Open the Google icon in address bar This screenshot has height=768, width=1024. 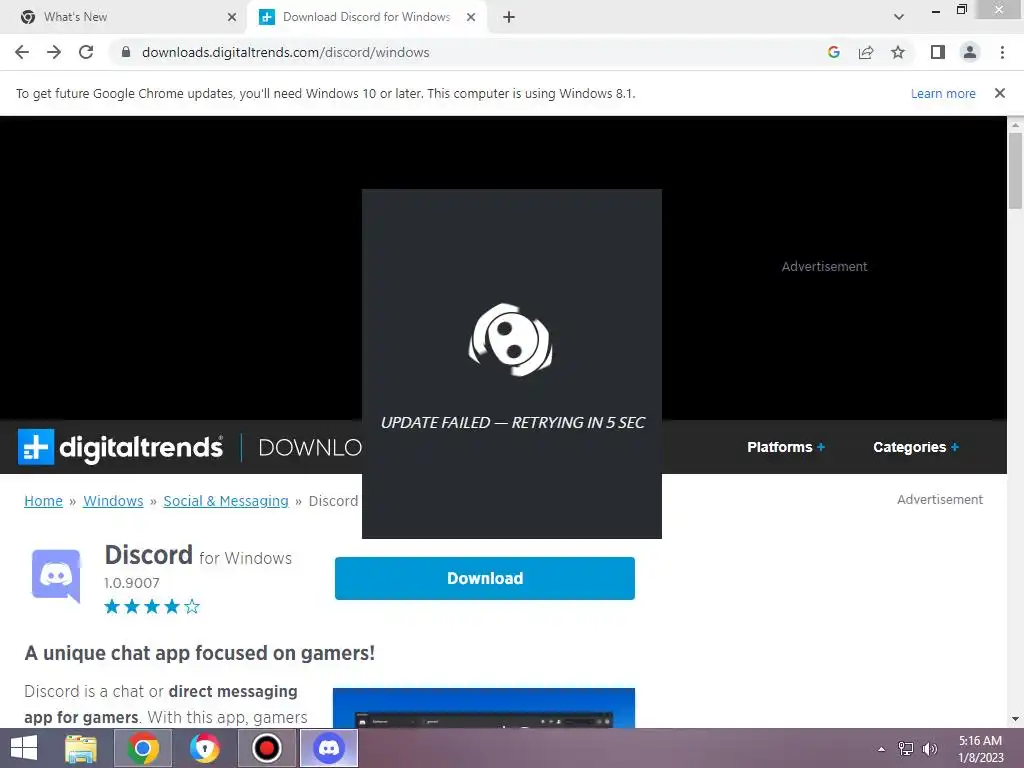833,52
